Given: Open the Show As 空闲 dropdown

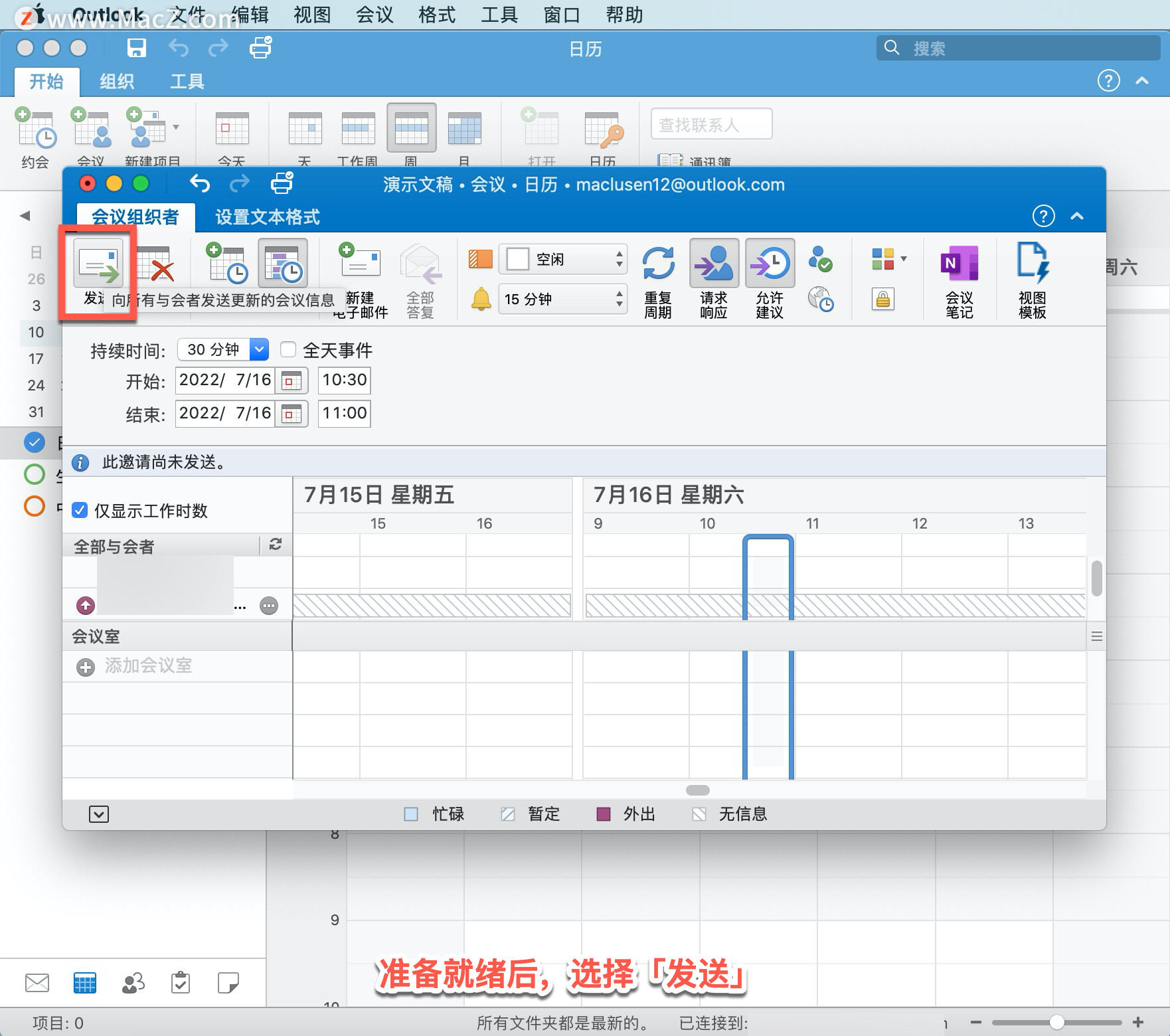Looking at the screenshot, I should pos(563,259).
